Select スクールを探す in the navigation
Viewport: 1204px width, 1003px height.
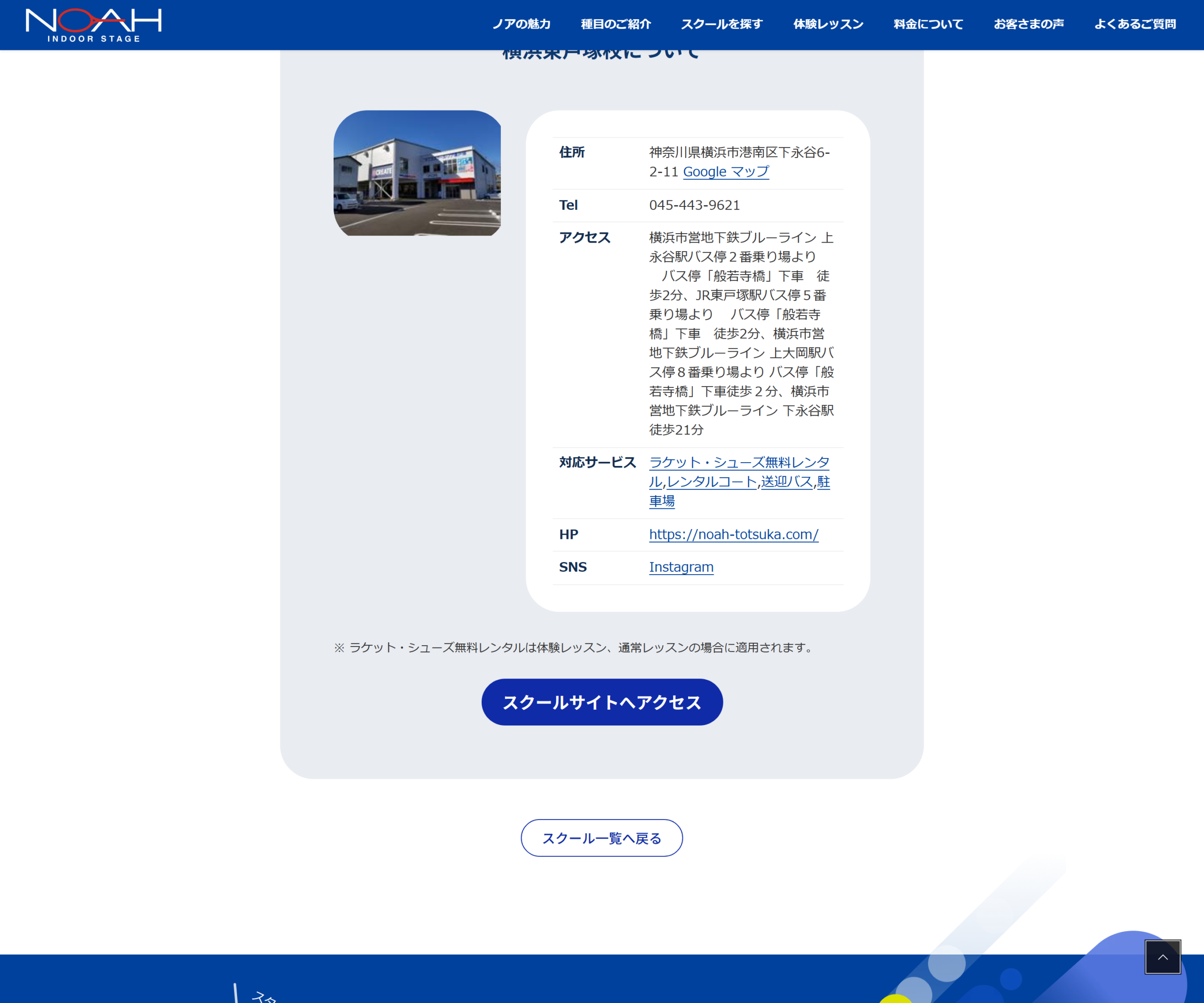(x=722, y=24)
